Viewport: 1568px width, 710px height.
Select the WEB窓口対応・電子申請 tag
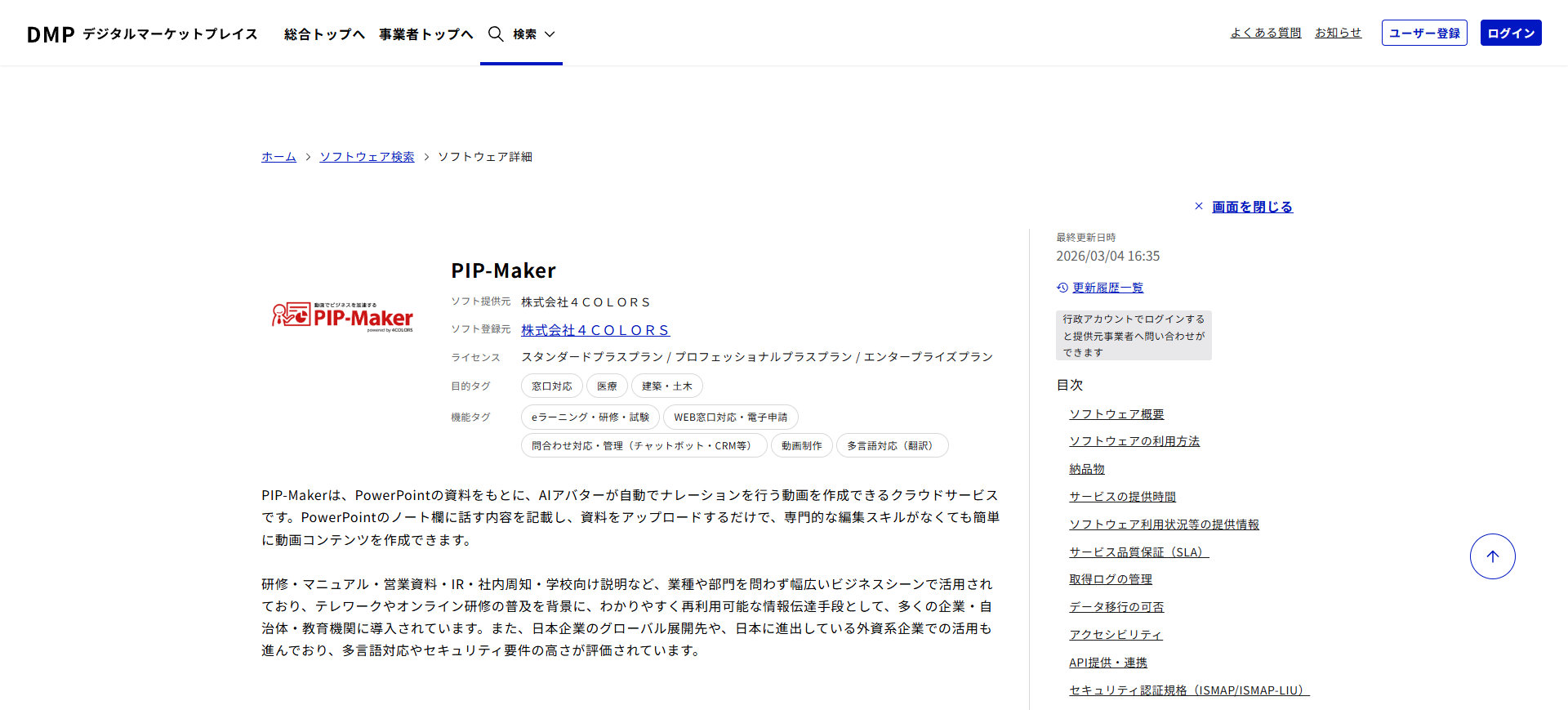731,418
